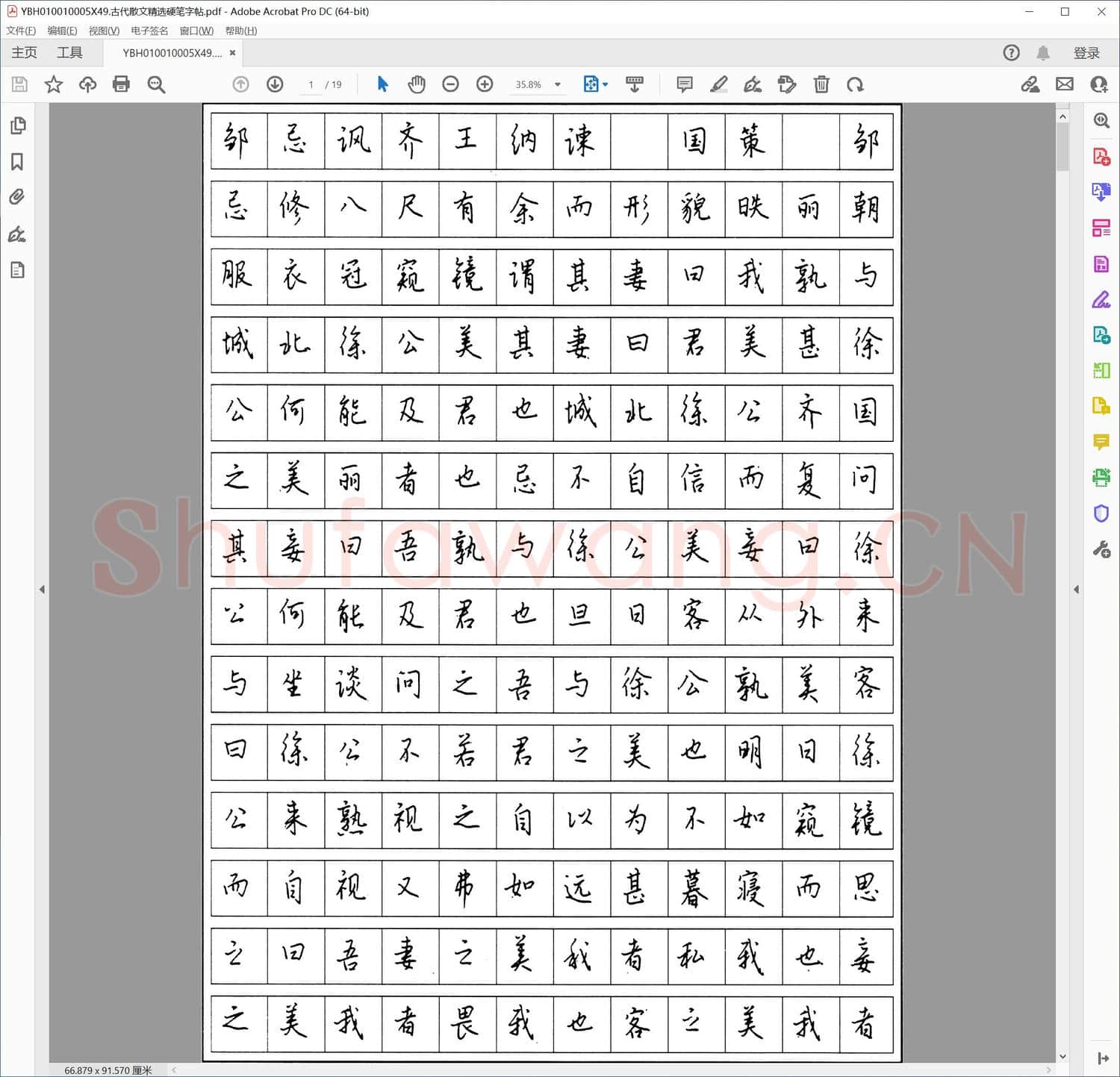Viewport: 1120px width, 1077px height.
Task: Expand the right pane with bottom arrow icon
Action: pos(1103,1058)
